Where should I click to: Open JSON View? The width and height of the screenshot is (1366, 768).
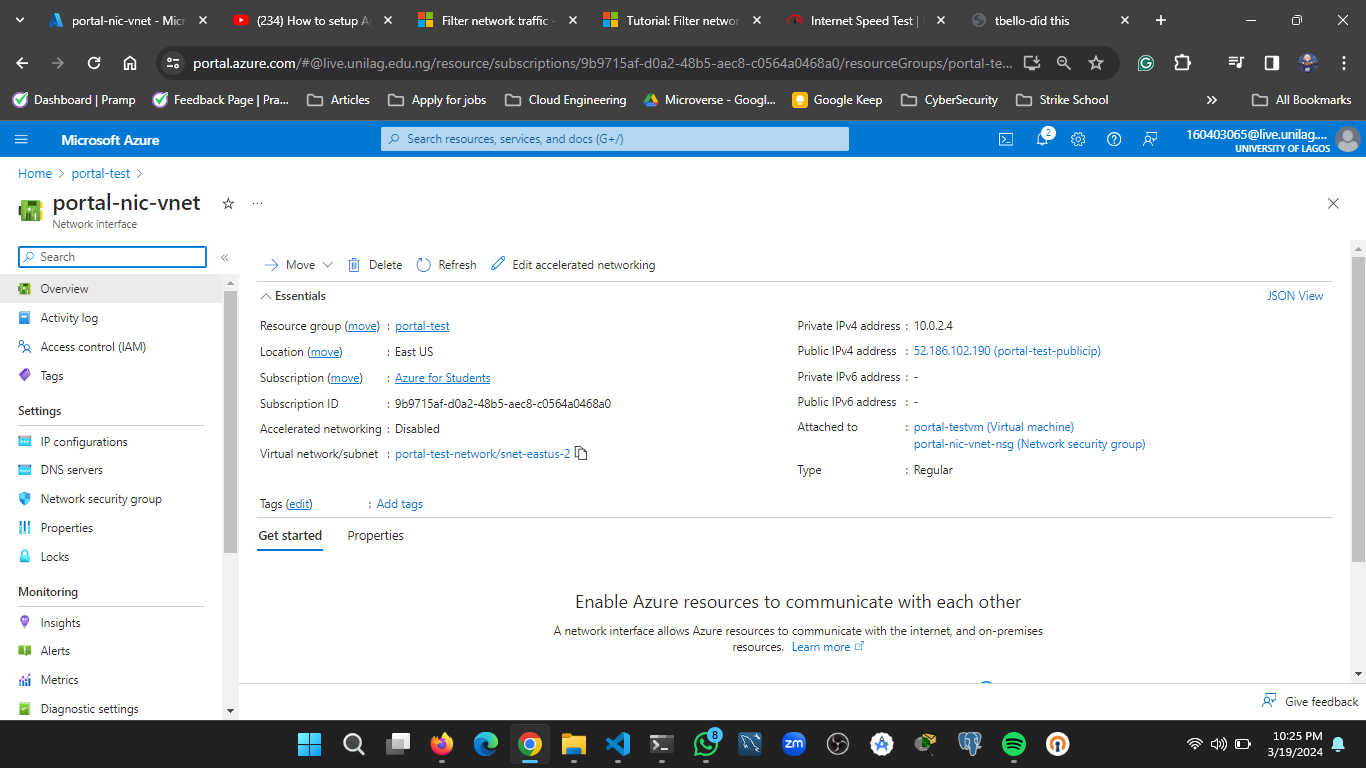1295,296
